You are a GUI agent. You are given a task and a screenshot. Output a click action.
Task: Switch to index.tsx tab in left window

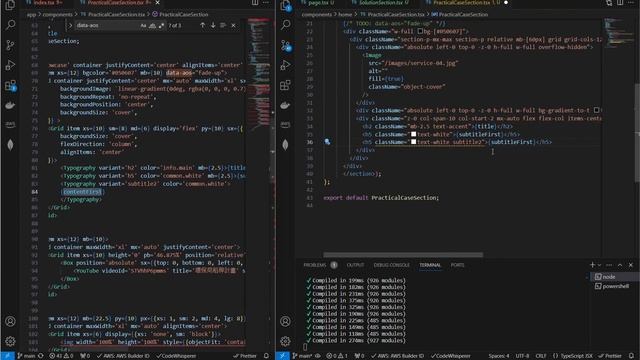click(44, 2)
